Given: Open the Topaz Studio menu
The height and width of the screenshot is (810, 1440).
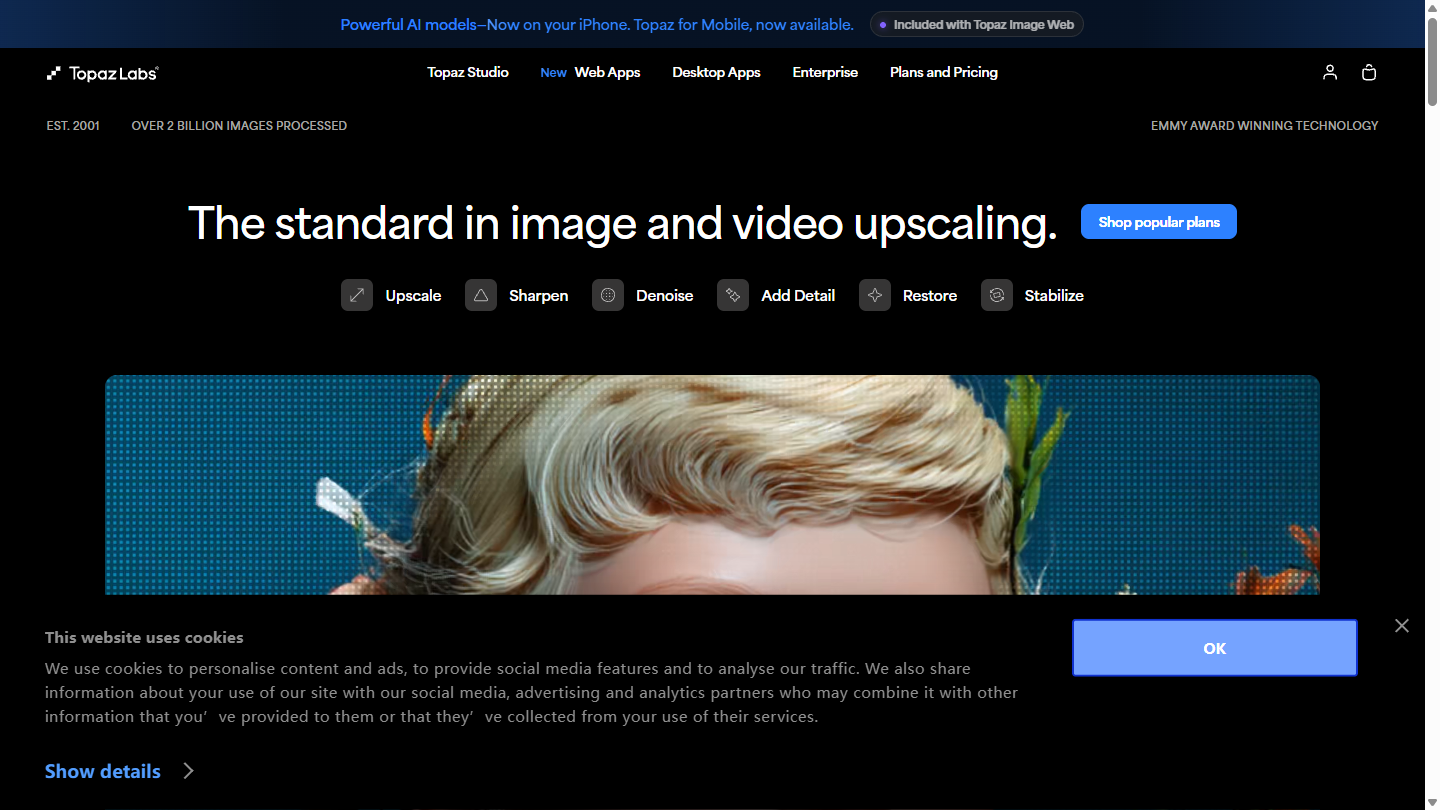Looking at the screenshot, I should tap(468, 72).
